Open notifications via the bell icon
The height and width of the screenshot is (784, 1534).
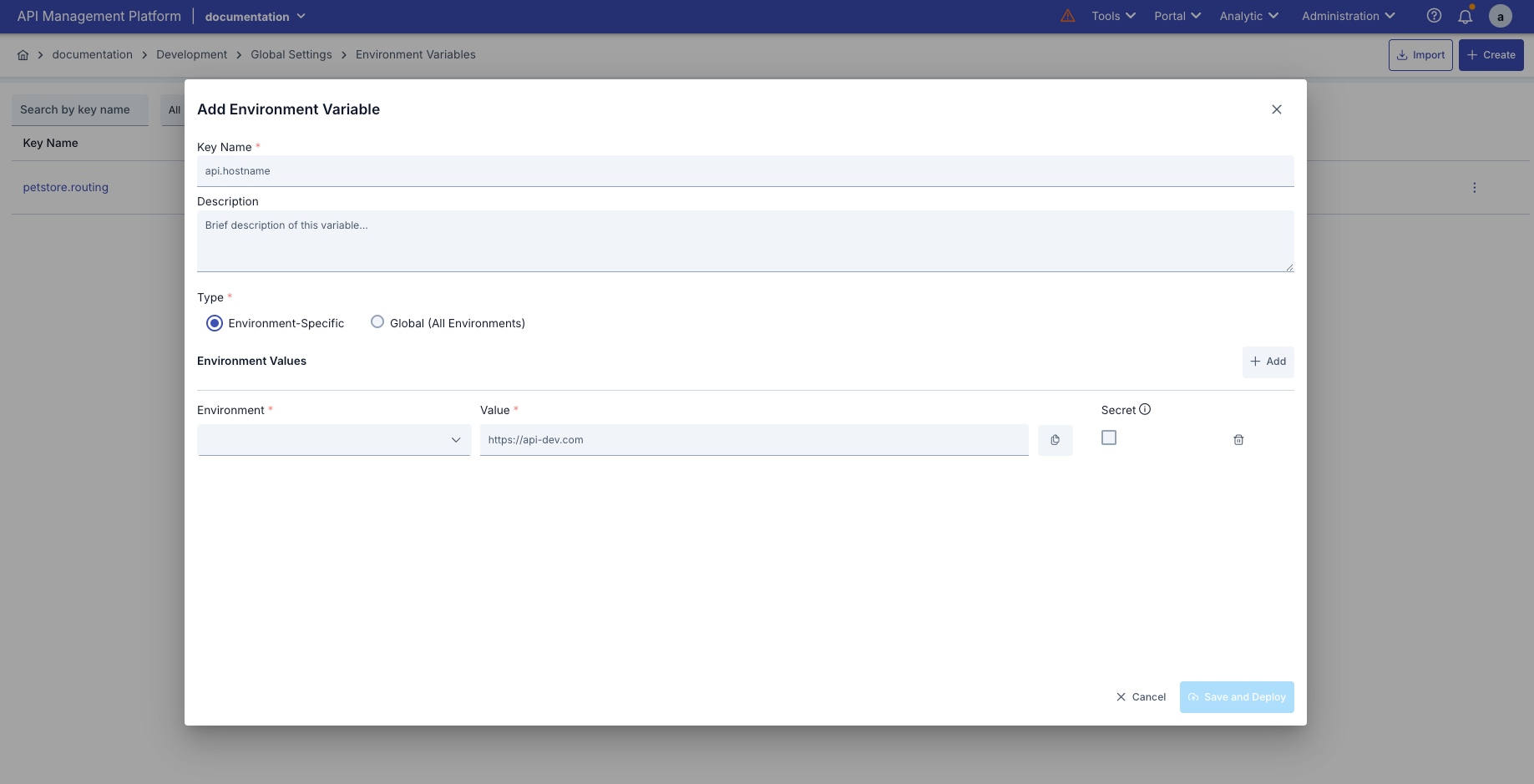pos(1466,16)
